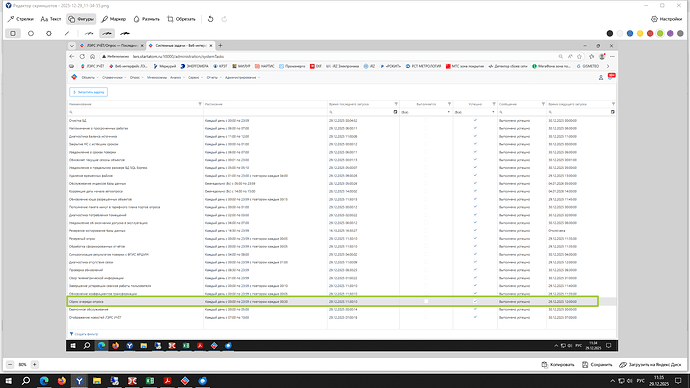
Task: Choose the circle shape option
Action: 31,33
